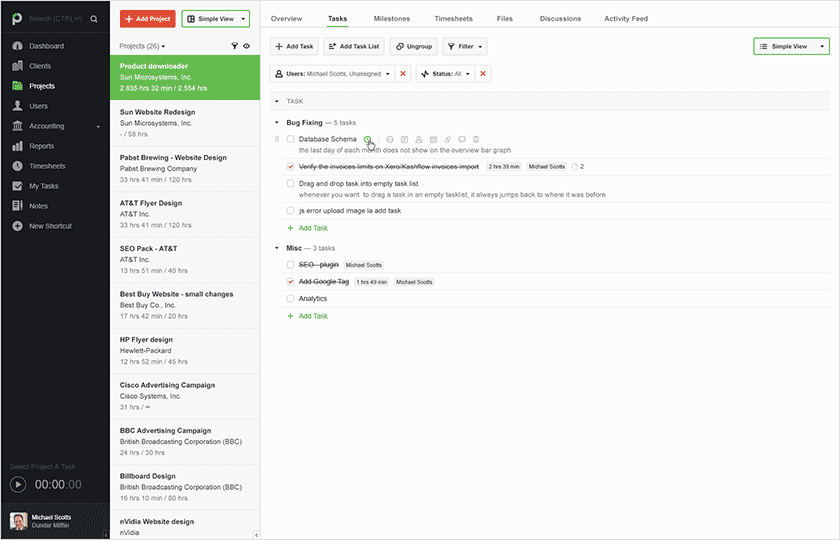Tick the Analytics task checkbox
840x540 pixels.
(x=290, y=298)
